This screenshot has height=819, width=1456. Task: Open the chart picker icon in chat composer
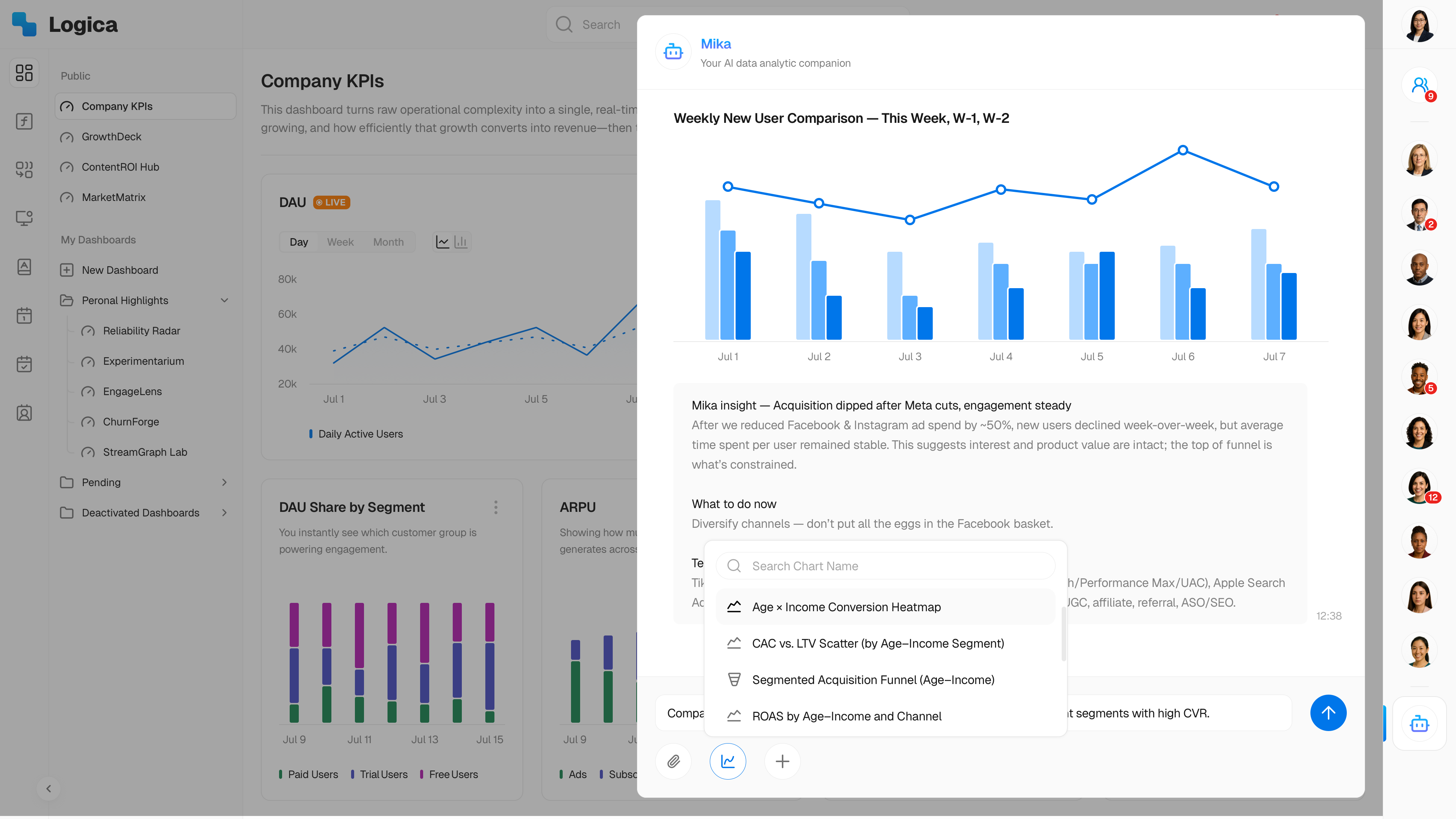728,761
